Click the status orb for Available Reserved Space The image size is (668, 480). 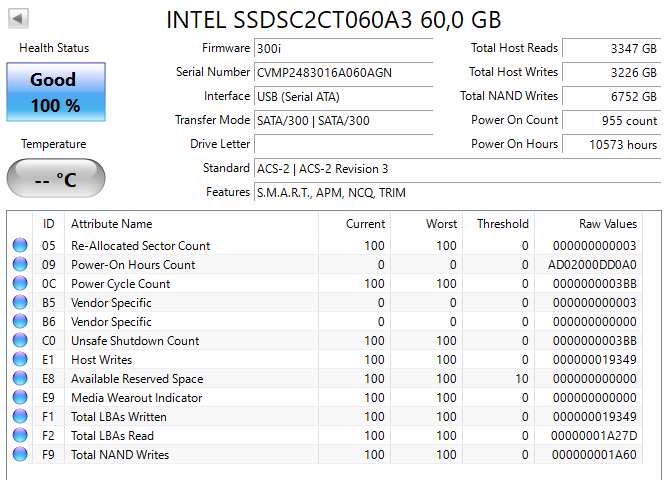coord(21,379)
